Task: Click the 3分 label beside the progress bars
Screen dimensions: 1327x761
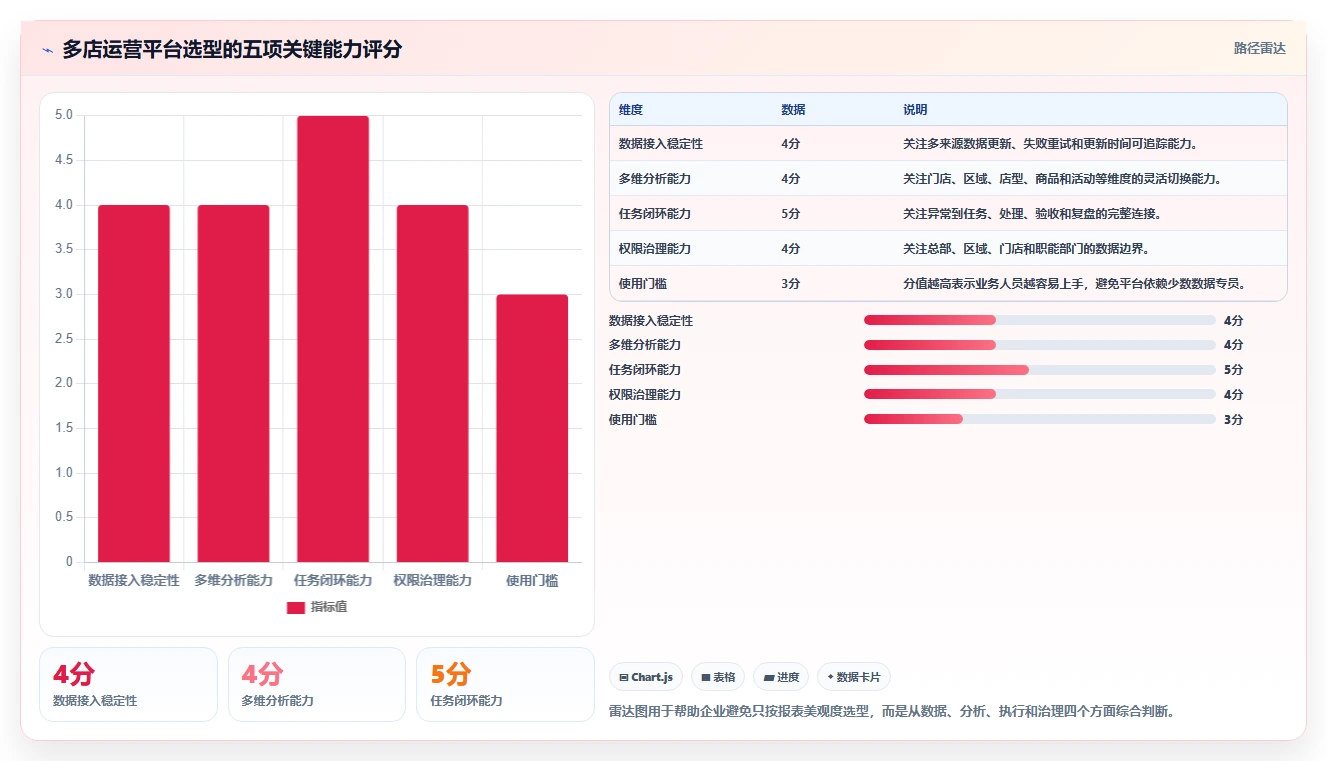Action: coord(1234,419)
